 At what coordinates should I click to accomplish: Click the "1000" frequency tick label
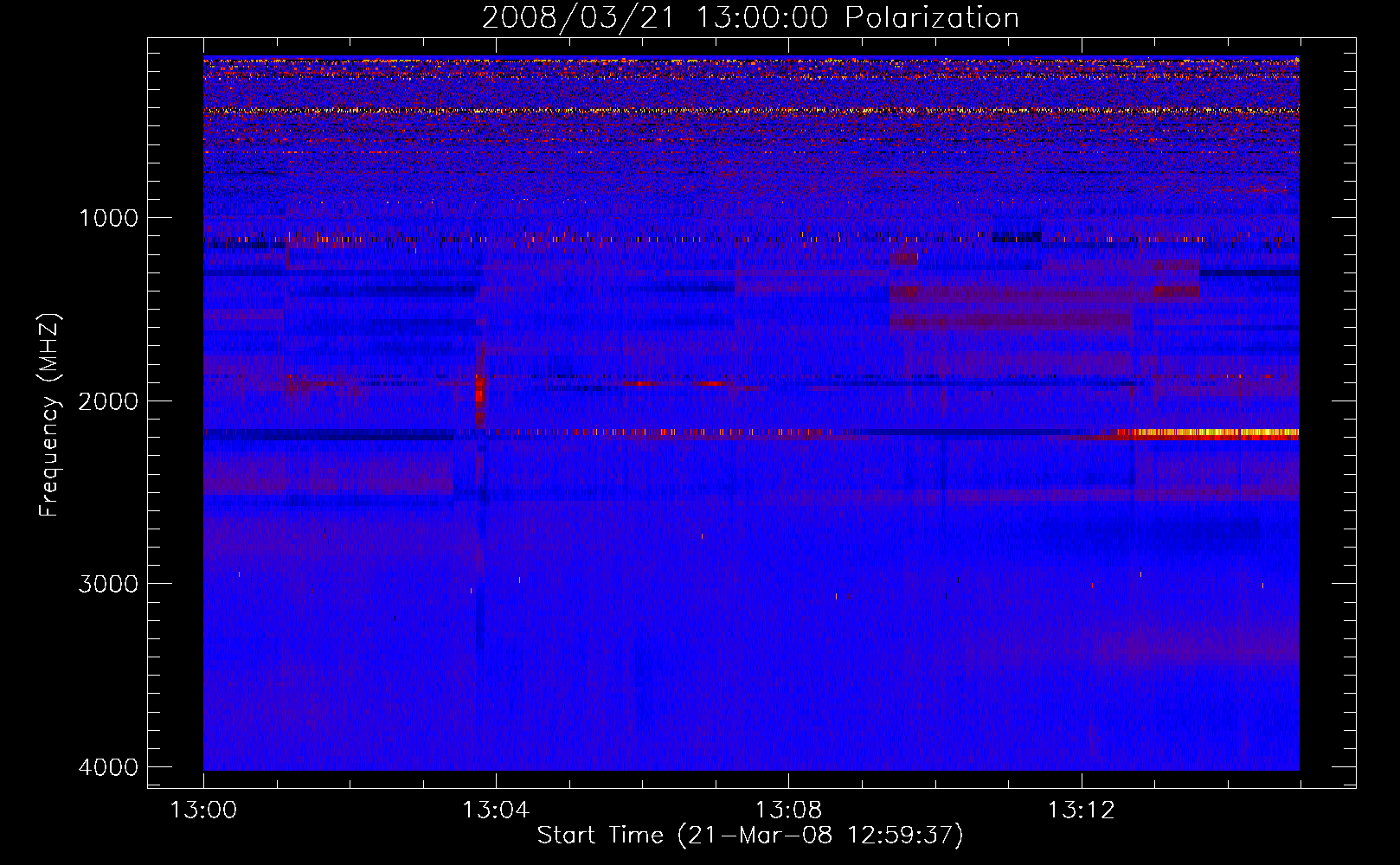pos(108,218)
